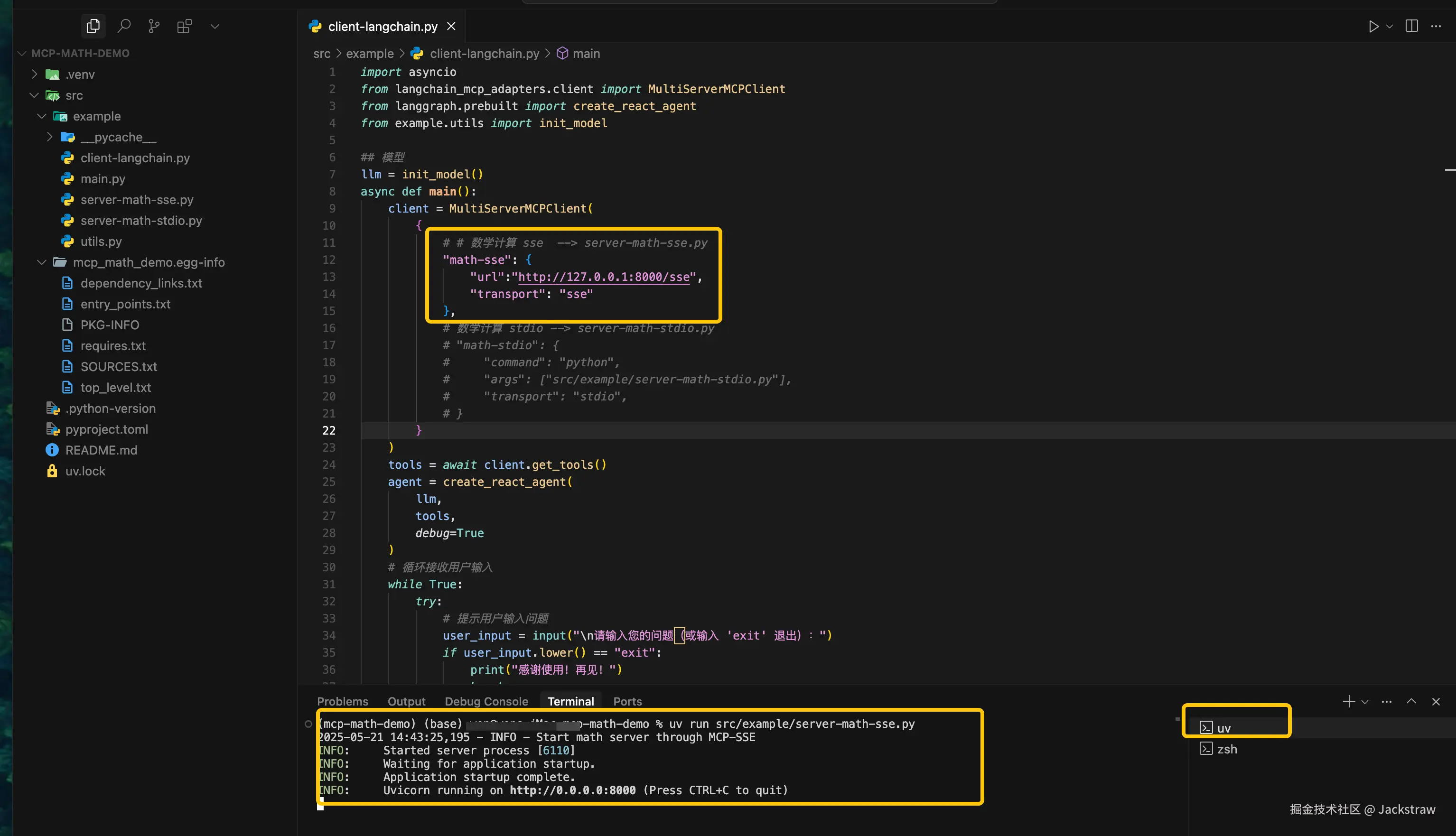Click the Run Python File button
Image resolution: width=1456 pixels, height=836 pixels.
click(1373, 27)
